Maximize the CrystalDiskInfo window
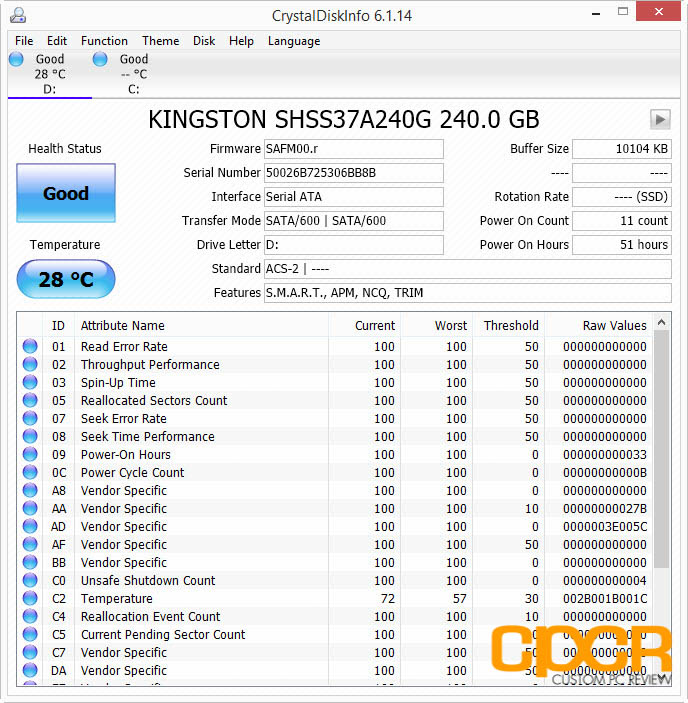 point(623,12)
